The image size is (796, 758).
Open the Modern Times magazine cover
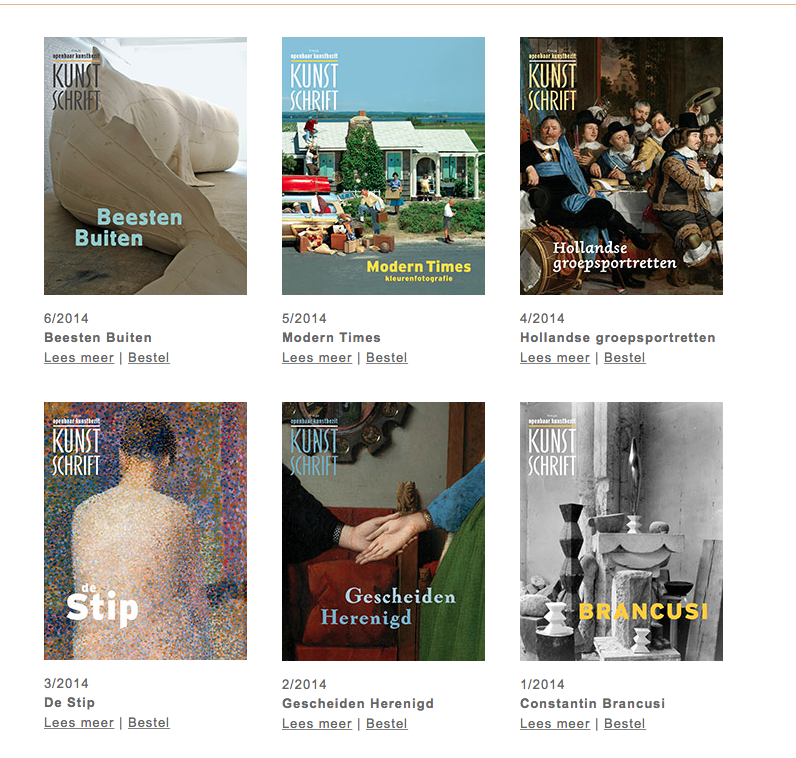383,166
